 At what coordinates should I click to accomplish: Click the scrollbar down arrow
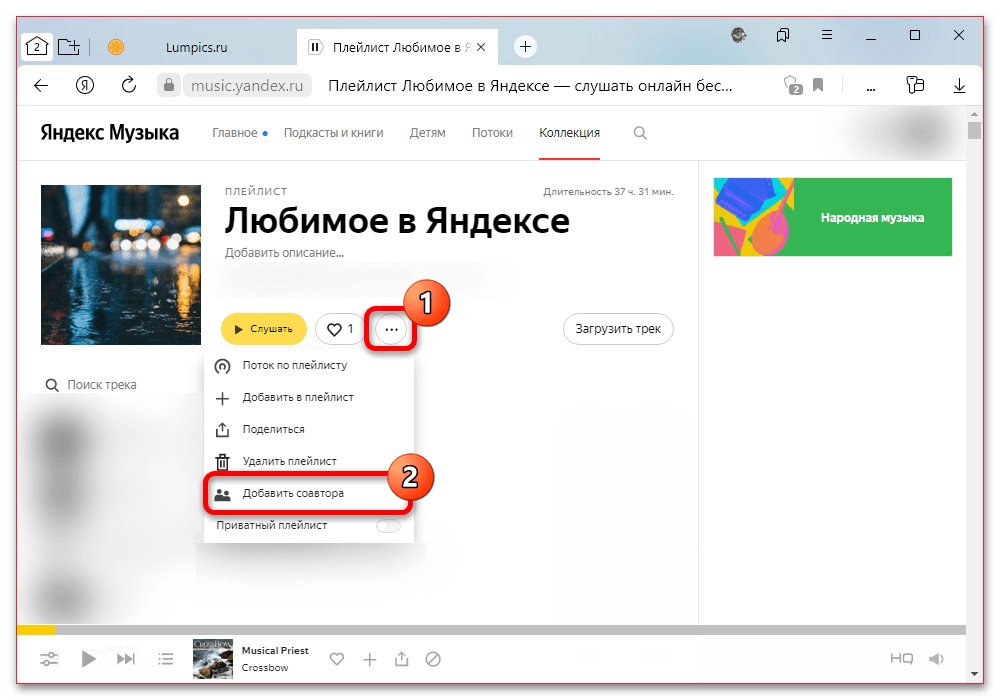(974, 673)
